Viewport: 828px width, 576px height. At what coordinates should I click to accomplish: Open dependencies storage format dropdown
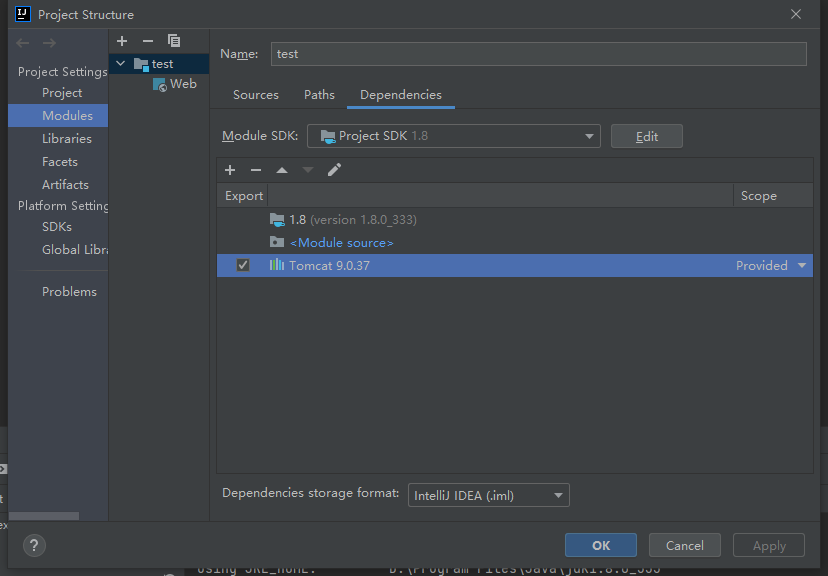point(488,495)
